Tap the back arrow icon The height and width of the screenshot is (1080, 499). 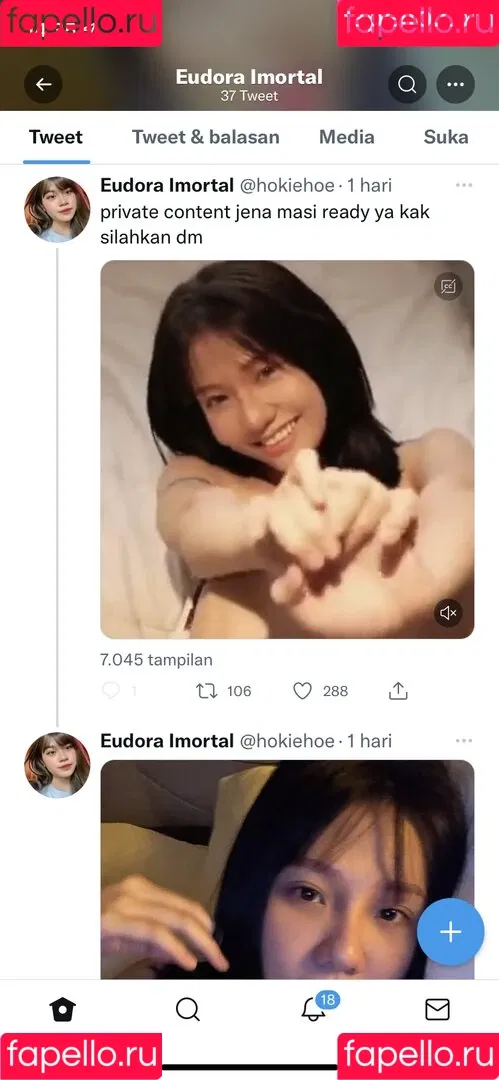click(43, 85)
